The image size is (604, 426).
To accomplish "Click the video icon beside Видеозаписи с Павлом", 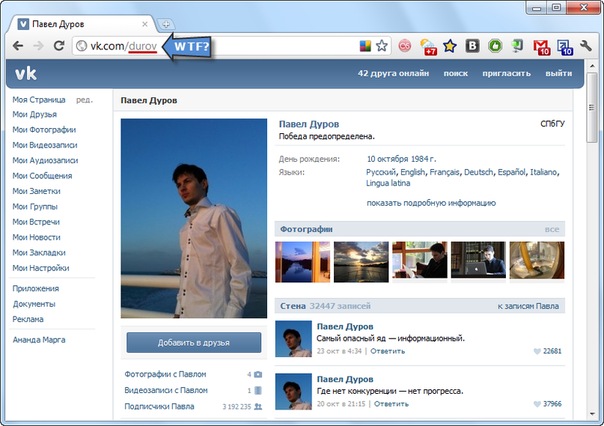I will [258, 390].
